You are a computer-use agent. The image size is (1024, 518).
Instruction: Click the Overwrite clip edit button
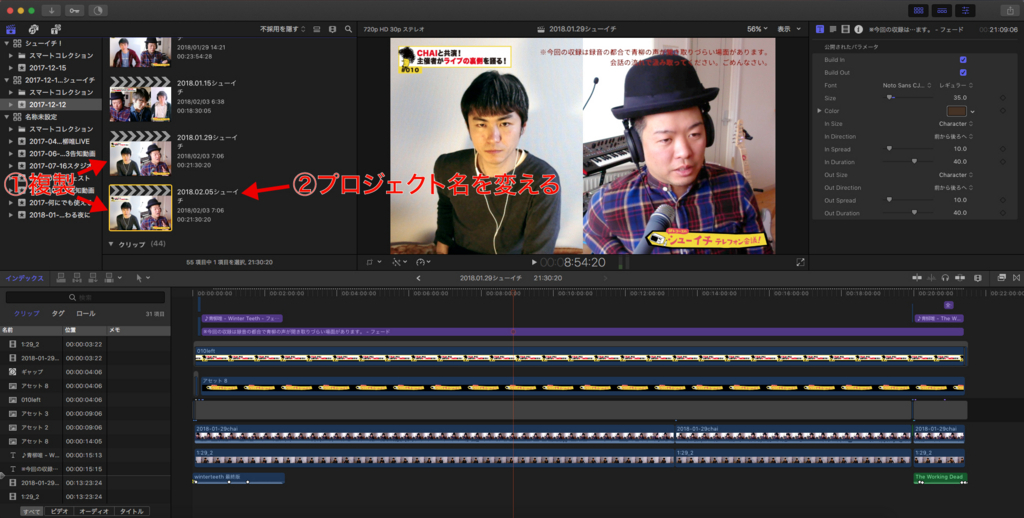(111, 278)
